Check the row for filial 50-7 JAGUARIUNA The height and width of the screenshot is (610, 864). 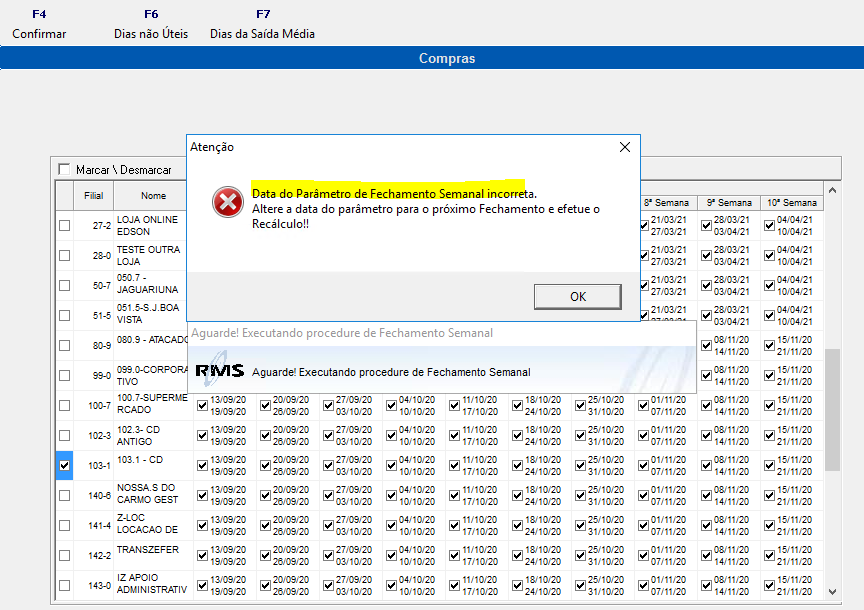click(x=64, y=285)
